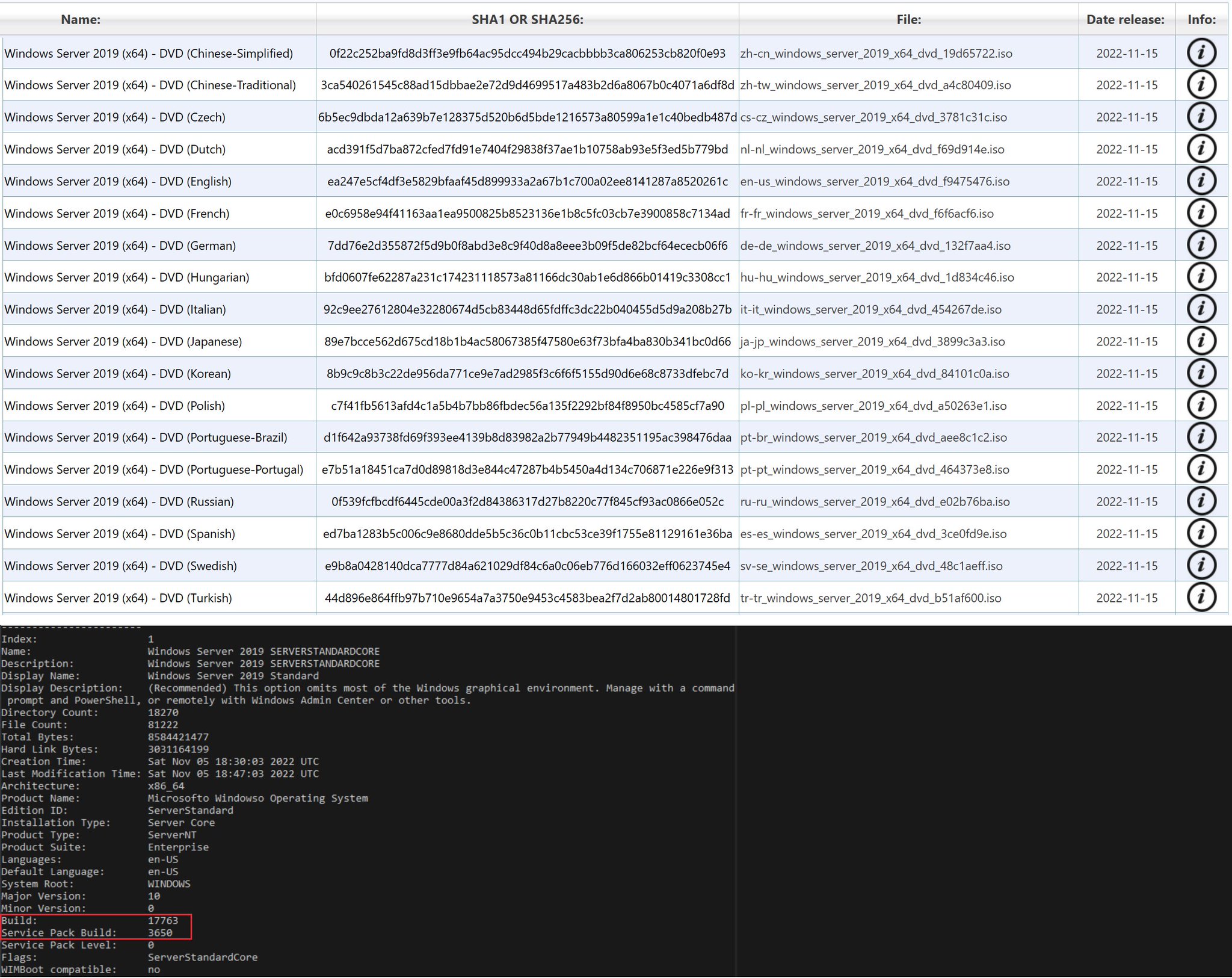
Task: Click file sv-se_windows_server_2019_x64_dvd_48c1aeff.iso
Action: [x=872, y=566]
